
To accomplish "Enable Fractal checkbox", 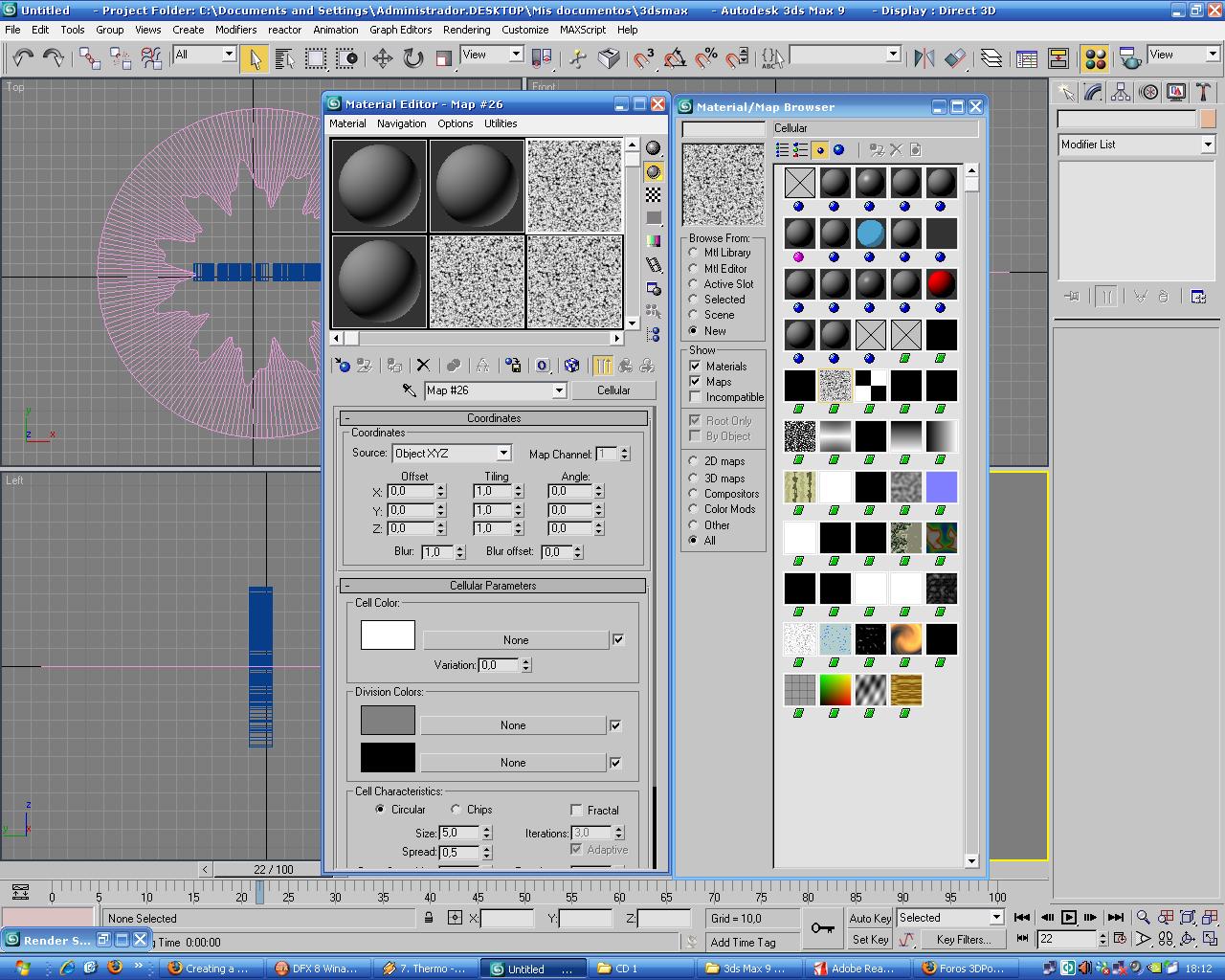I will click(576, 810).
